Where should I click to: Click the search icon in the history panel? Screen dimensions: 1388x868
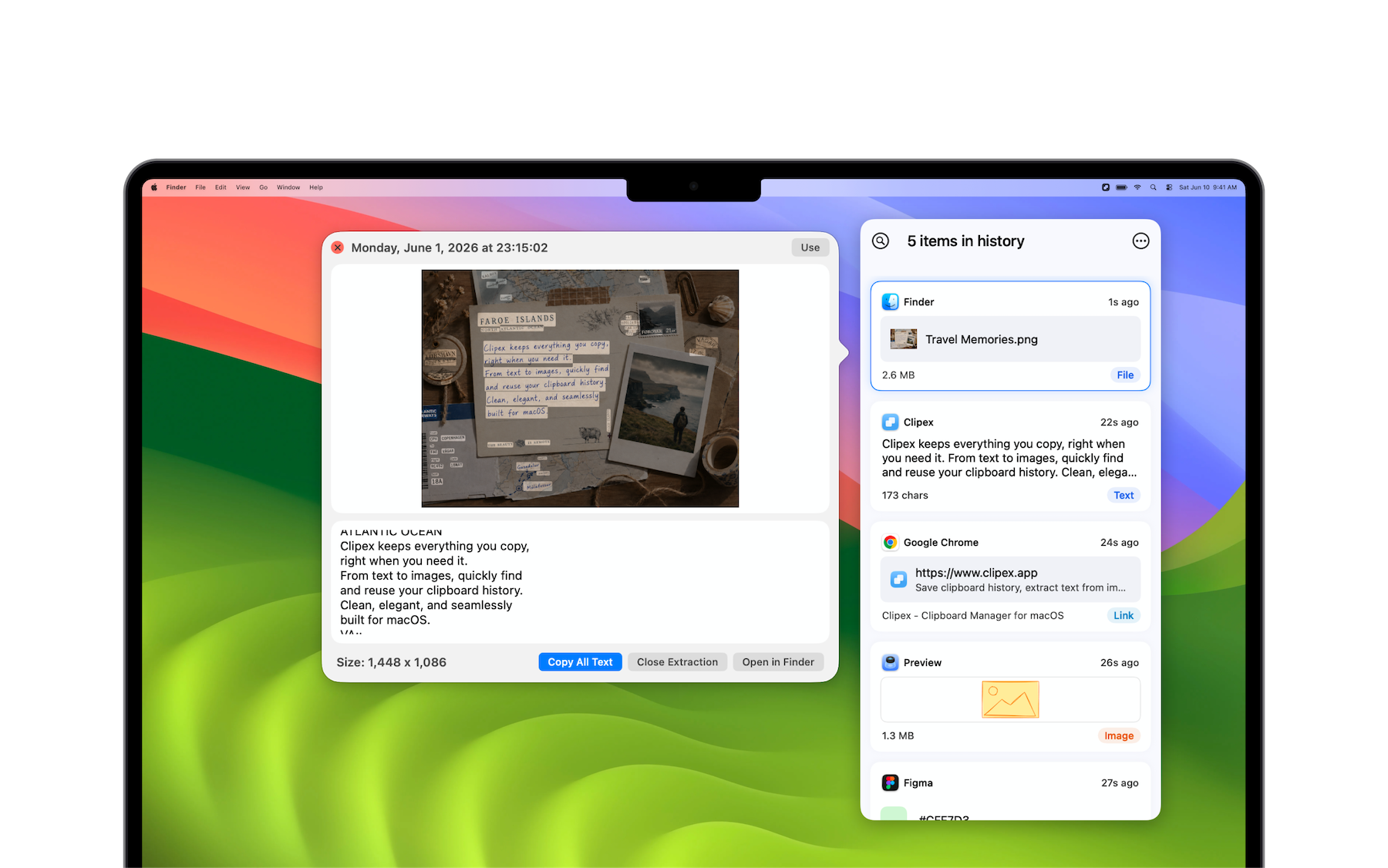click(x=881, y=241)
